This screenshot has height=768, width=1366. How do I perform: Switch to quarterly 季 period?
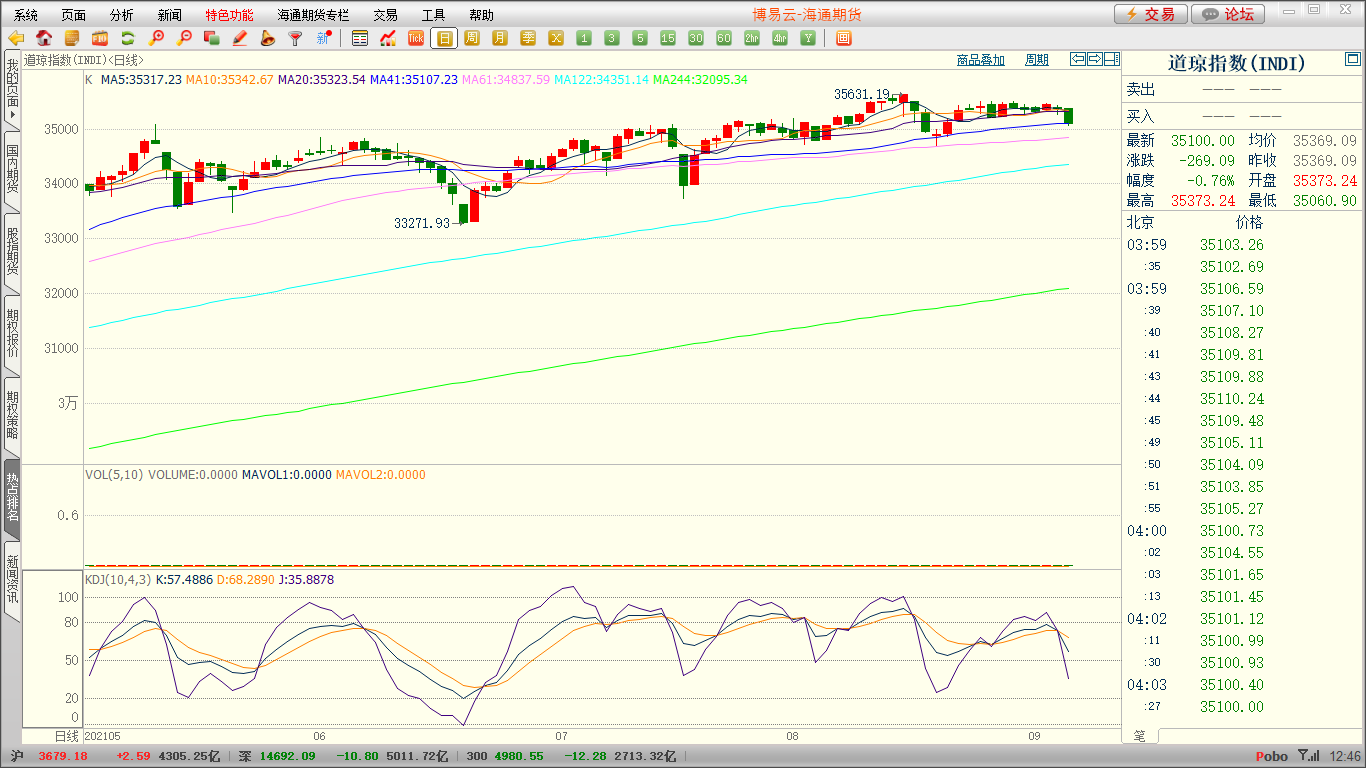(x=528, y=38)
